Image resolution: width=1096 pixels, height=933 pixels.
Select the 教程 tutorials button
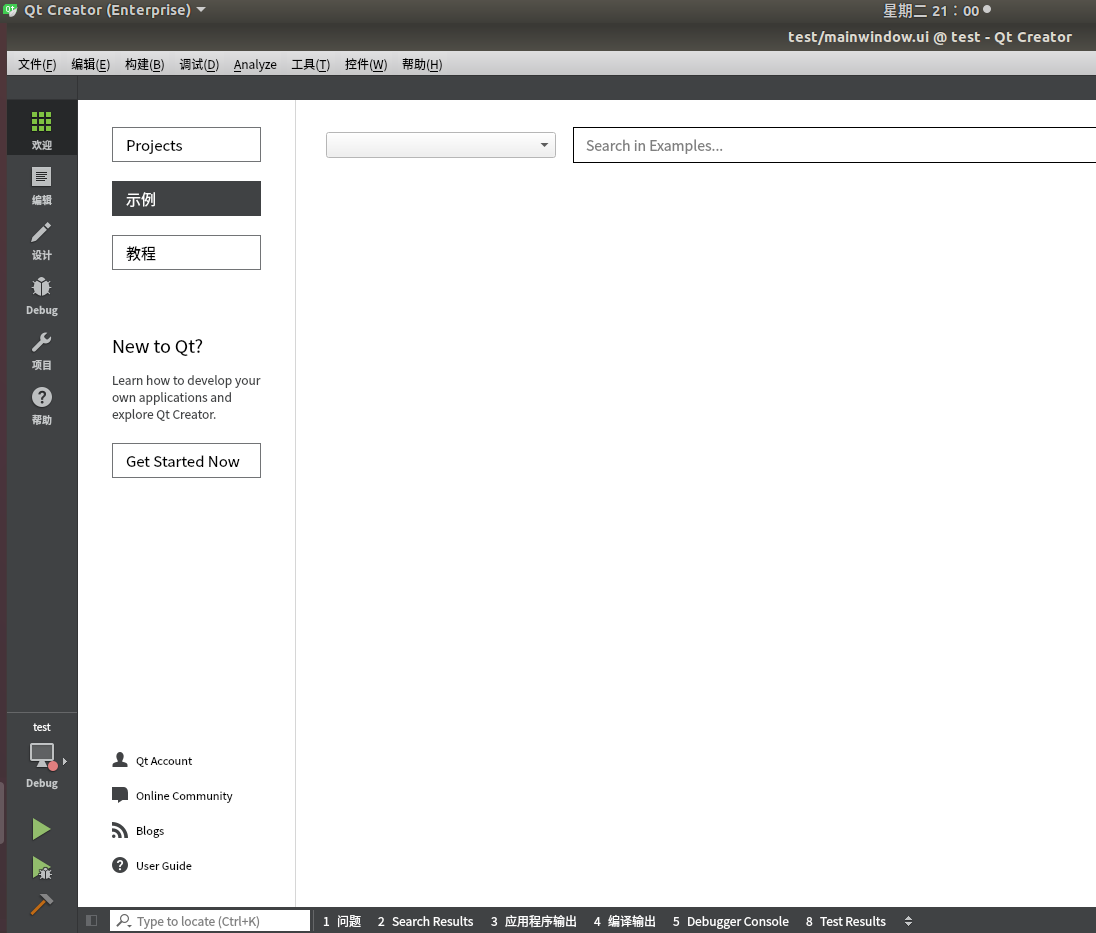[x=186, y=252]
